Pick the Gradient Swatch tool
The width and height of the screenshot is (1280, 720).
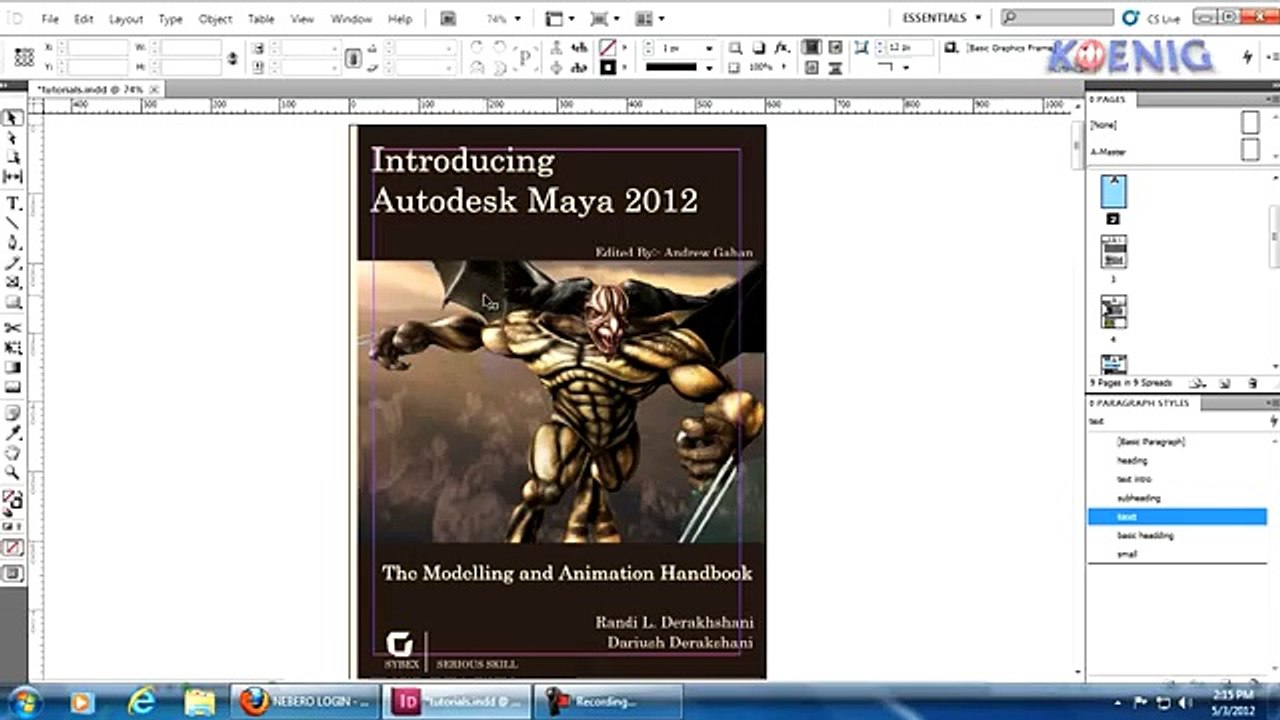tap(13, 367)
